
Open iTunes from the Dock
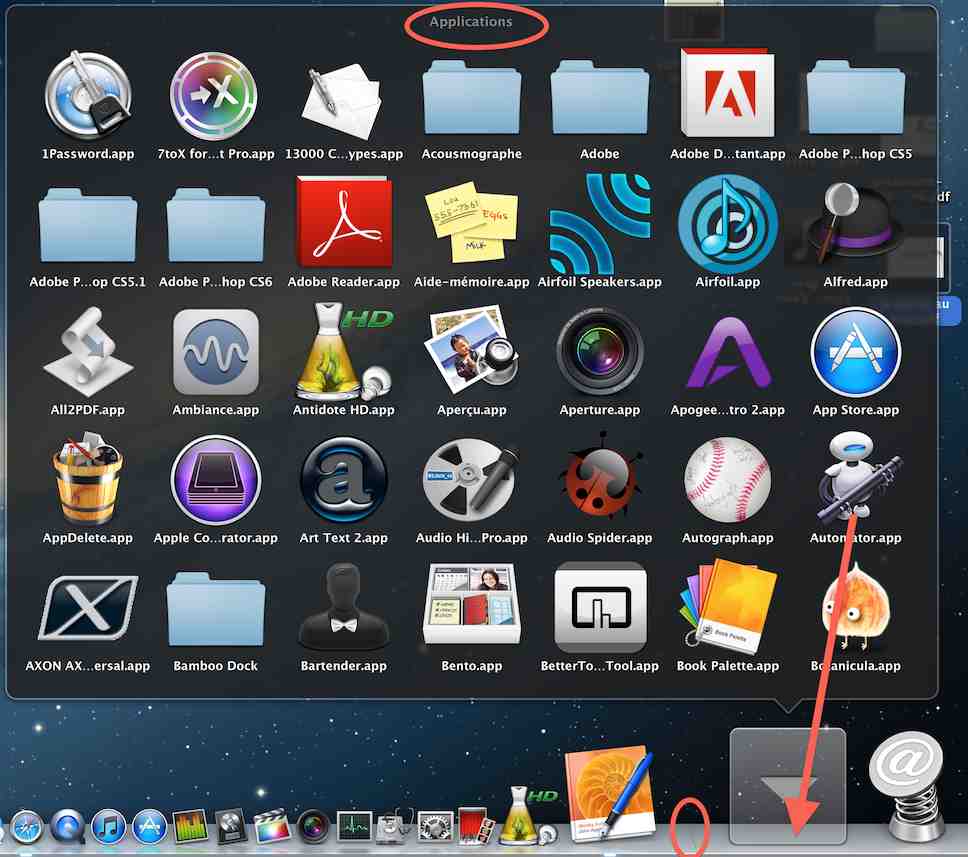click(109, 827)
